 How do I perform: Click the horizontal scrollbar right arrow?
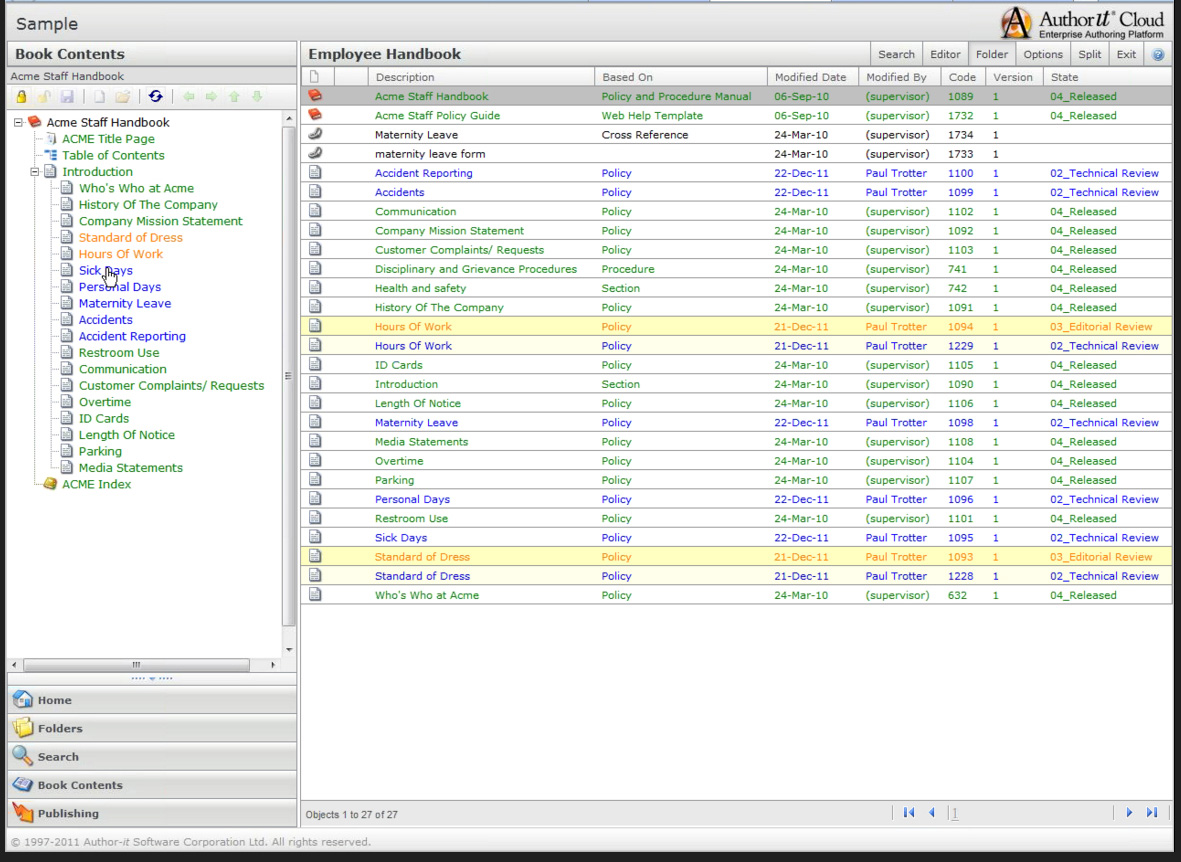coord(273,665)
